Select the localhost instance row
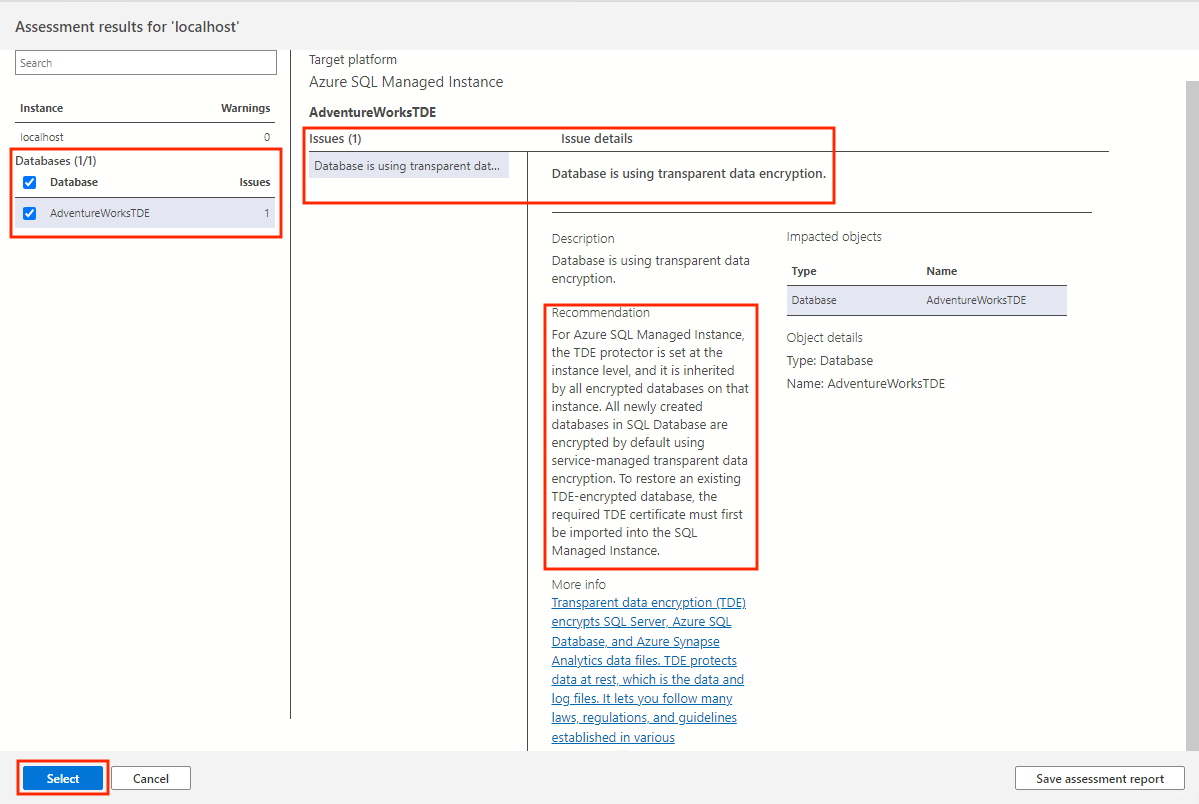1199x804 pixels. tap(145, 137)
